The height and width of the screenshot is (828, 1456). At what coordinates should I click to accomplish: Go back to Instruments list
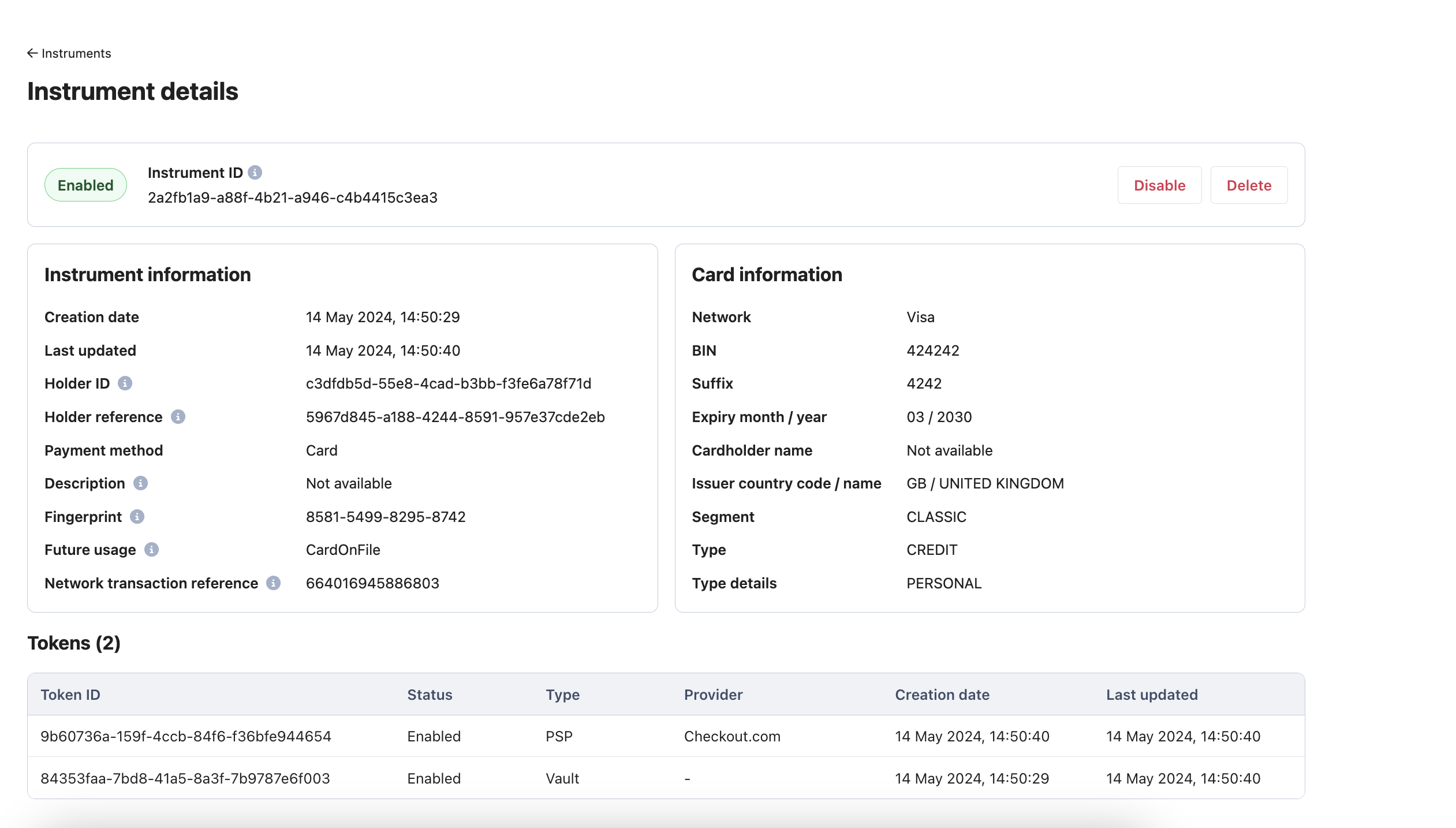coord(69,53)
